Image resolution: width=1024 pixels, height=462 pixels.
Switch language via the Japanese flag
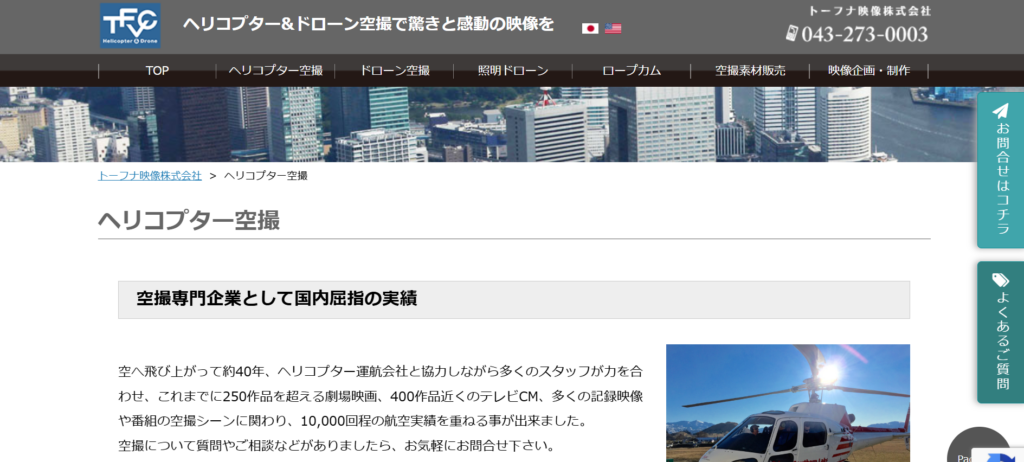590,28
